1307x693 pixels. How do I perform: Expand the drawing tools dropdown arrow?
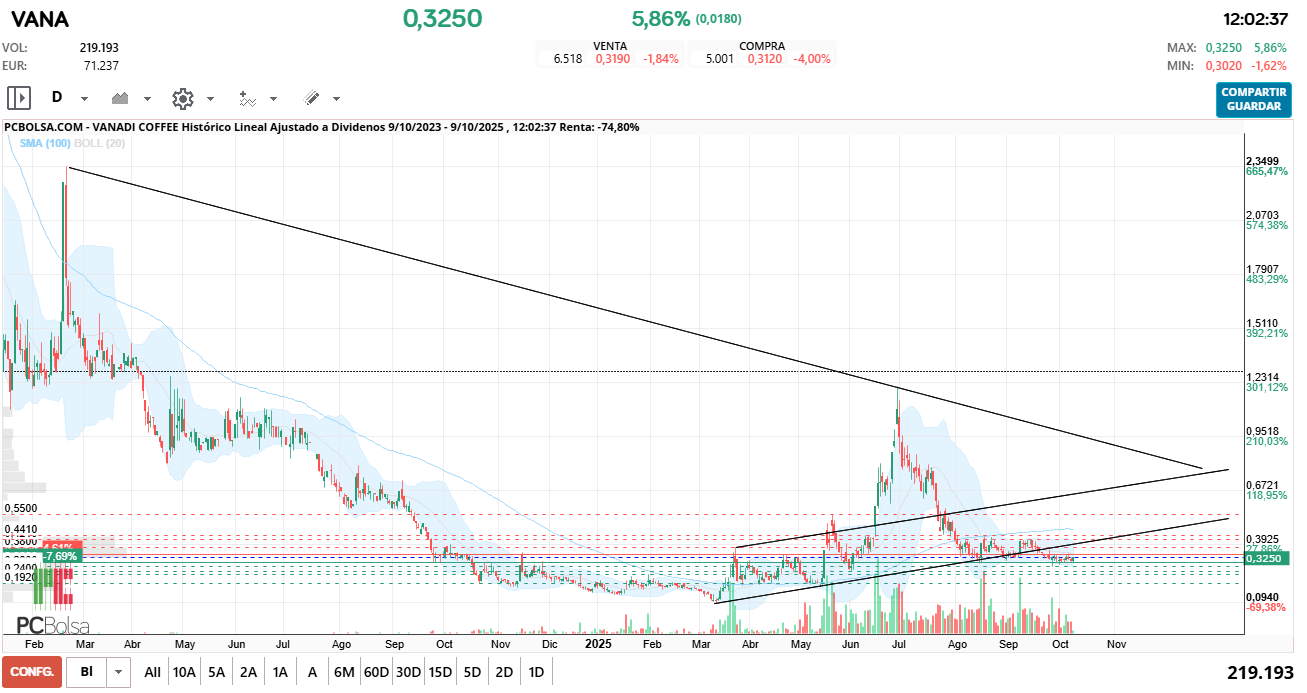tap(336, 99)
